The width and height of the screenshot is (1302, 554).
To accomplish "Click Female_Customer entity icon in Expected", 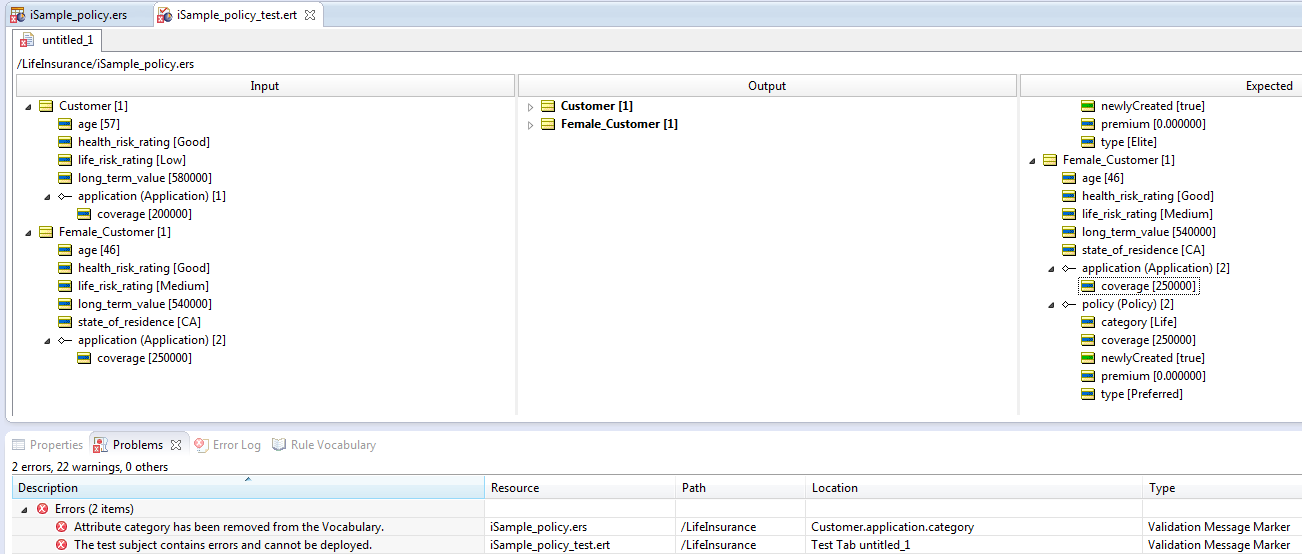I will [1050, 160].
